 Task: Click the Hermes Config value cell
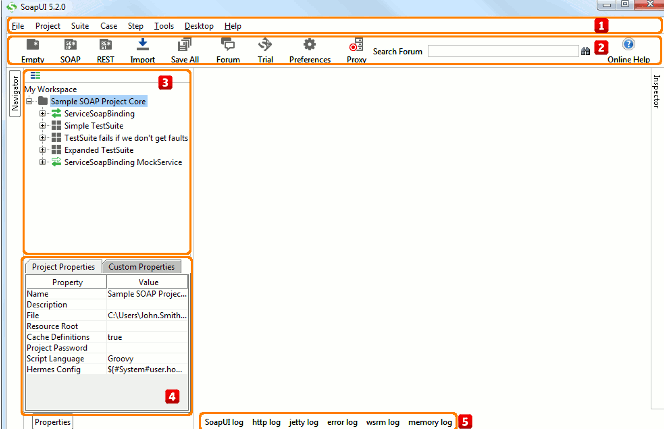tap(147, 369)
